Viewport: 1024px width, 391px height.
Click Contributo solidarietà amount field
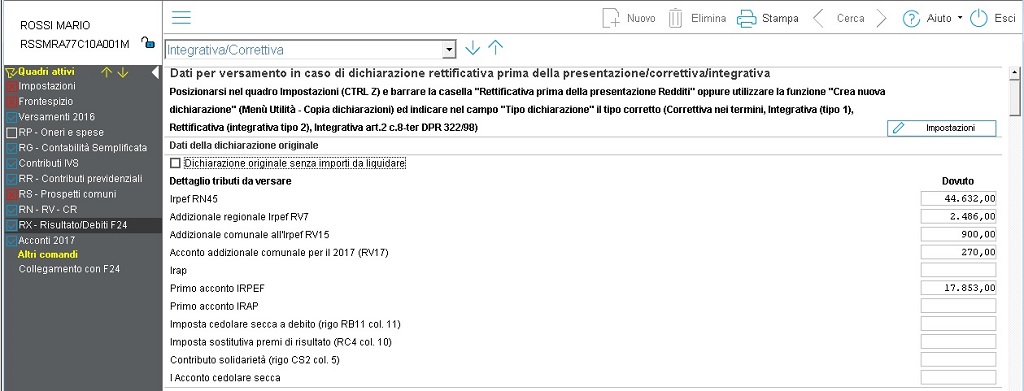tap(958, 360)
